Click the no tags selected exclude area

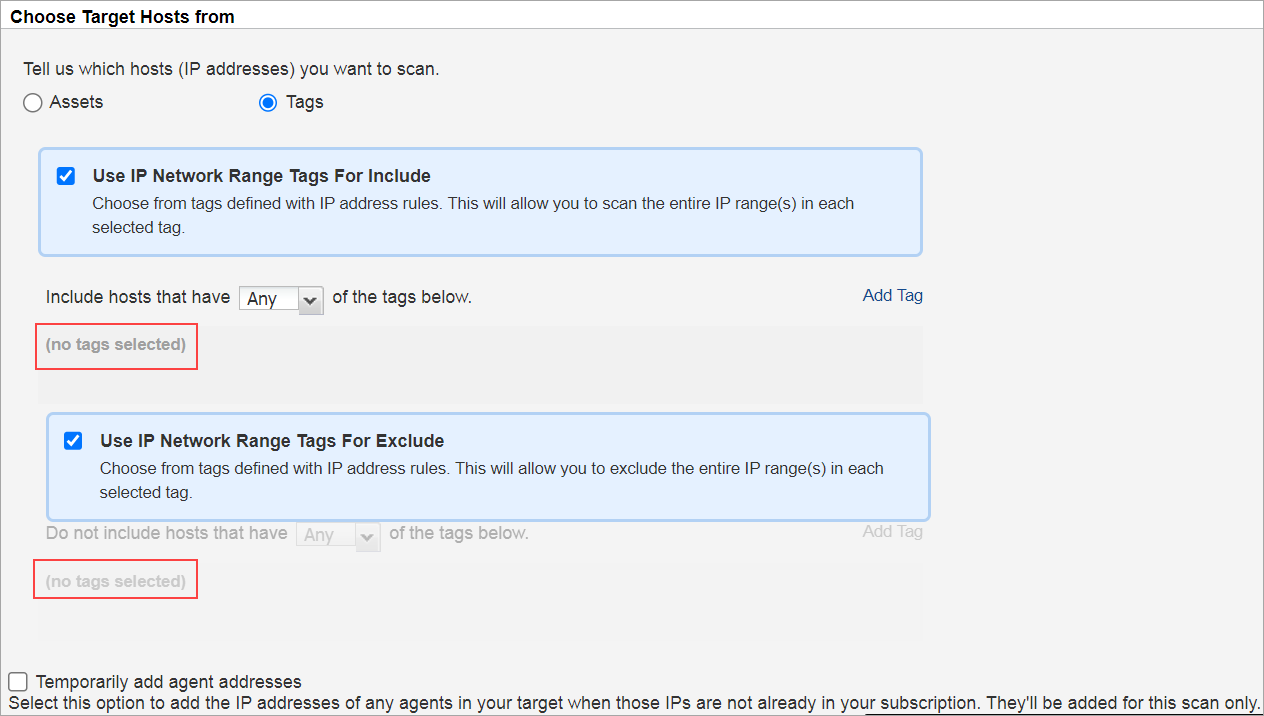point(115,578)
